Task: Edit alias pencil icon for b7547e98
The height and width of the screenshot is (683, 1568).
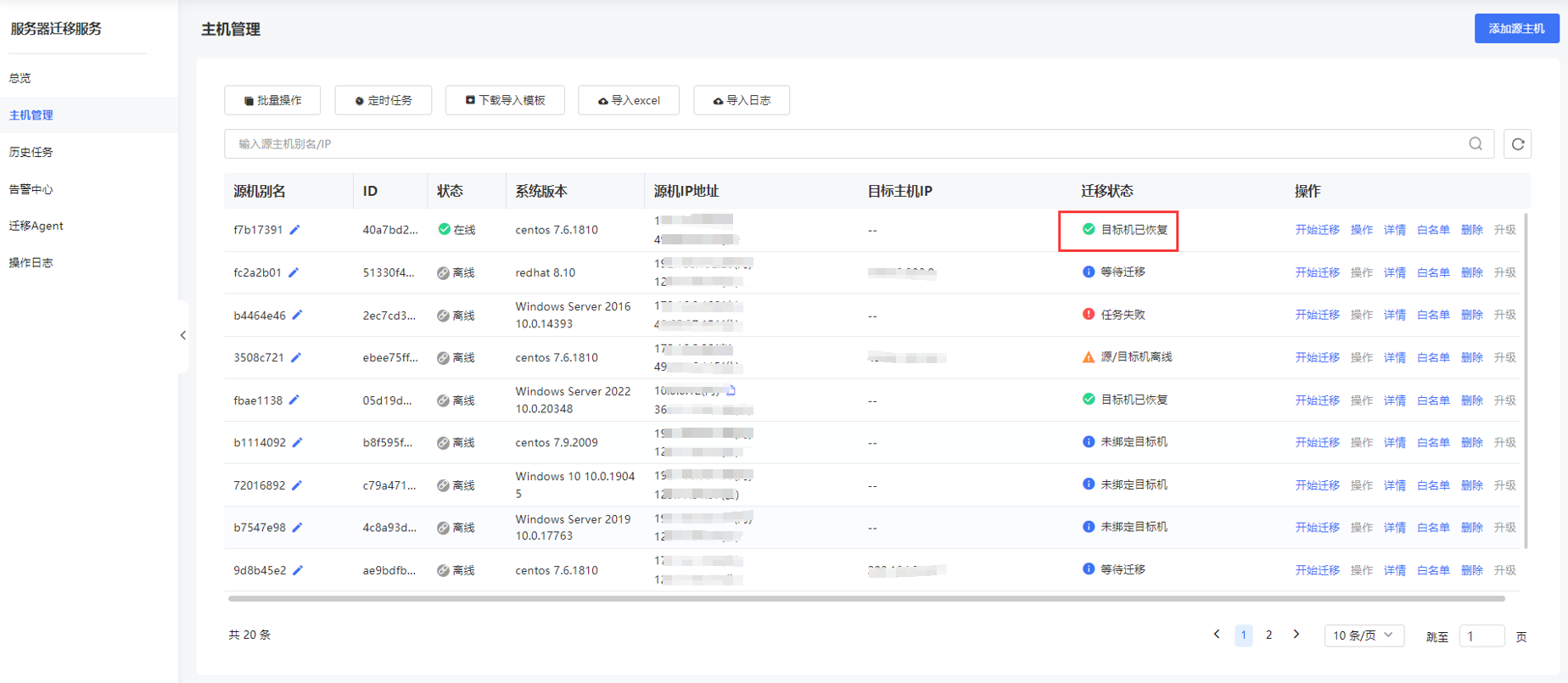Action: pyautogui.click(x=297, y=527)
